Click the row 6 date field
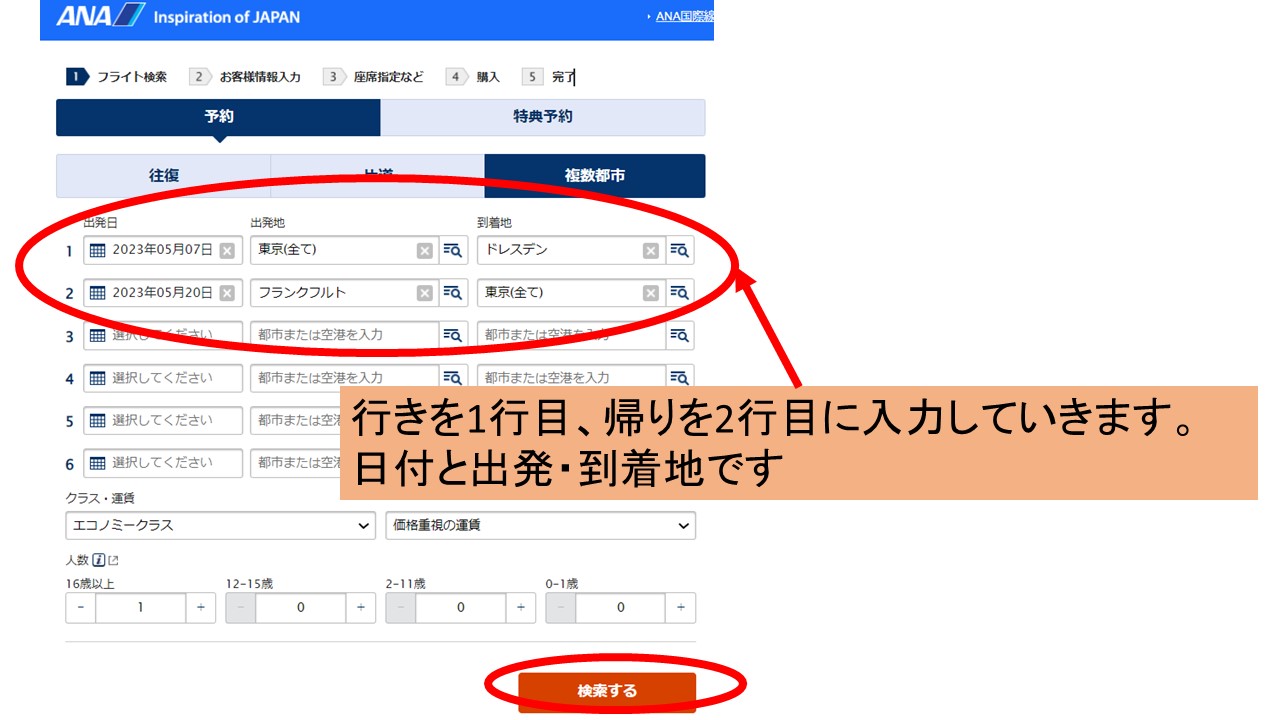 point(163,464)
